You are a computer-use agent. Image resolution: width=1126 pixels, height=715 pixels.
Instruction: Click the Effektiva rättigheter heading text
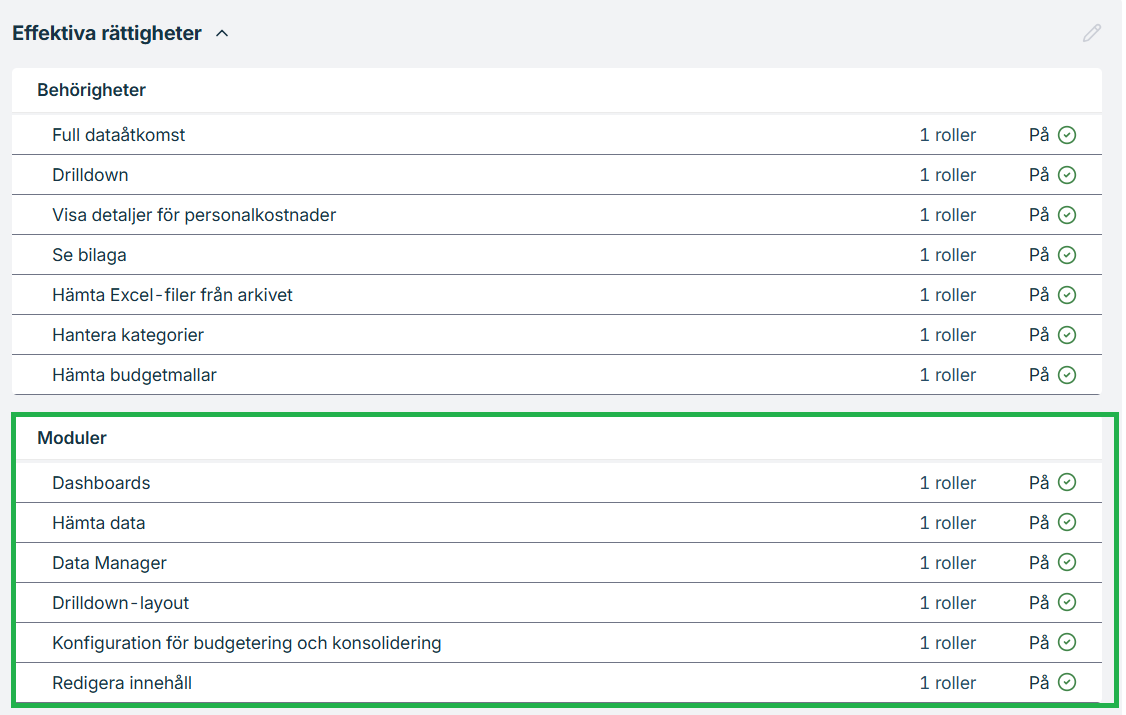107,33
